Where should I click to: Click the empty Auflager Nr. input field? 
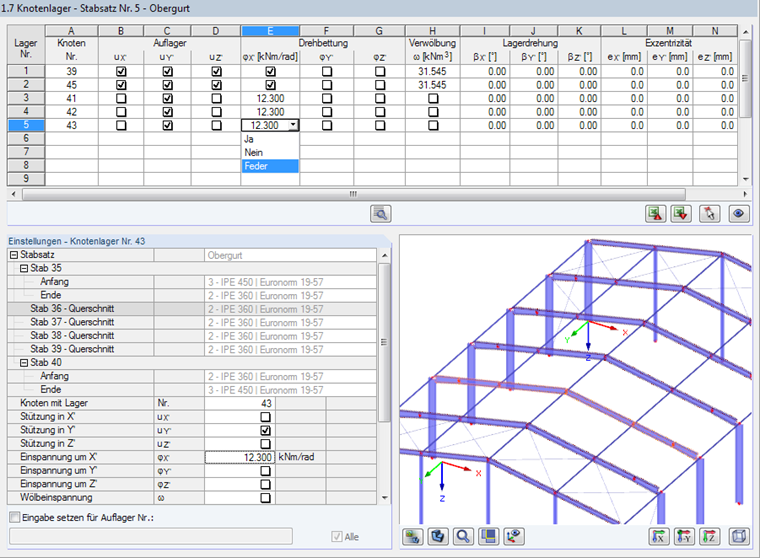click(151, 536)
